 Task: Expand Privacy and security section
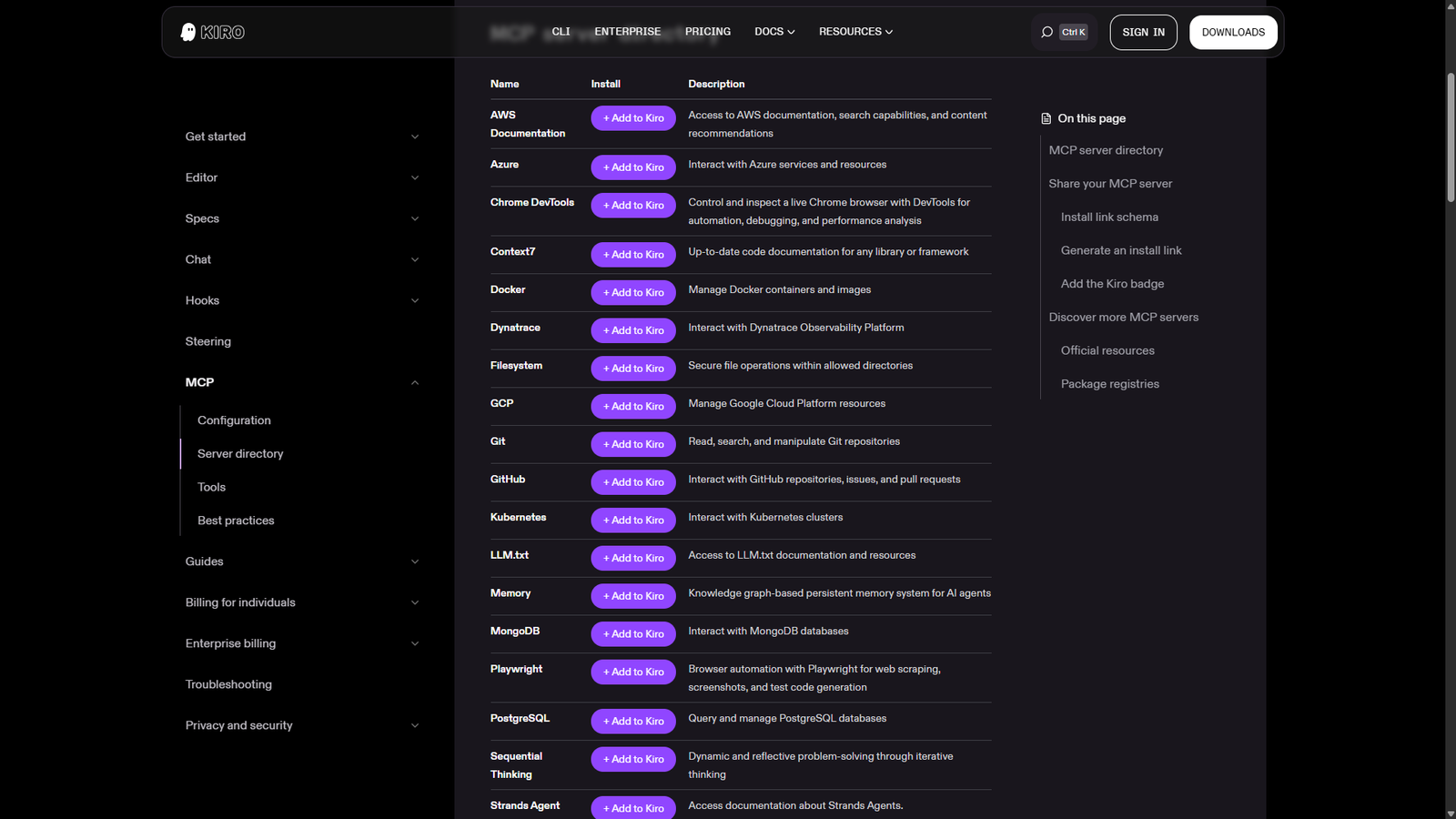[415, 725]
